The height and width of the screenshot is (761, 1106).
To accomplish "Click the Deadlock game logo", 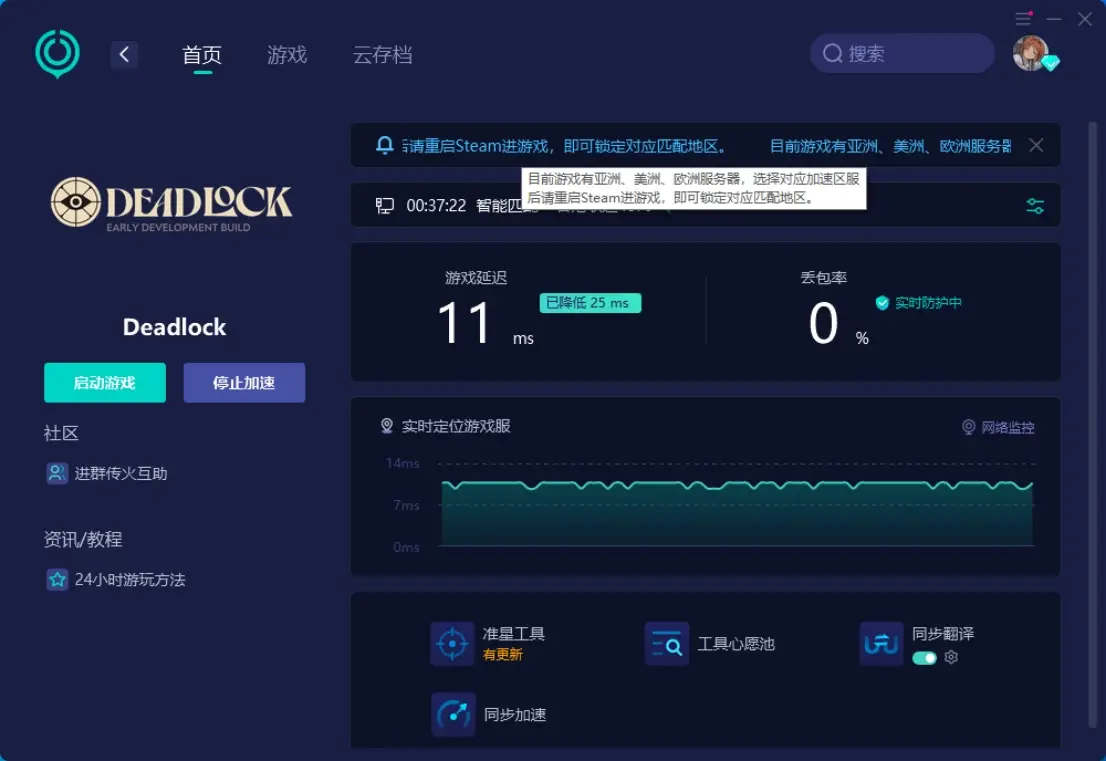I will tap(171, 204).
